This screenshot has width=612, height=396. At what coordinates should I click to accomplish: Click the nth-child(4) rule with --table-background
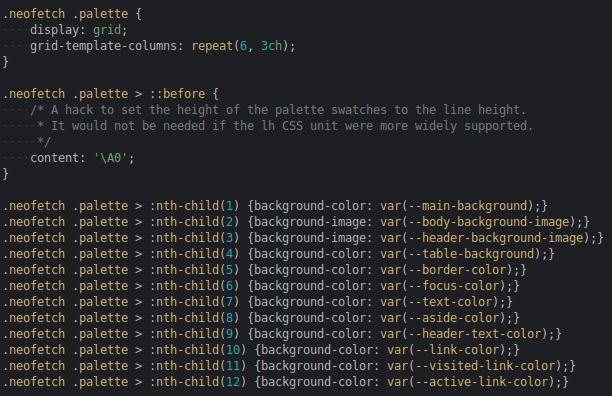coord(278,254)
